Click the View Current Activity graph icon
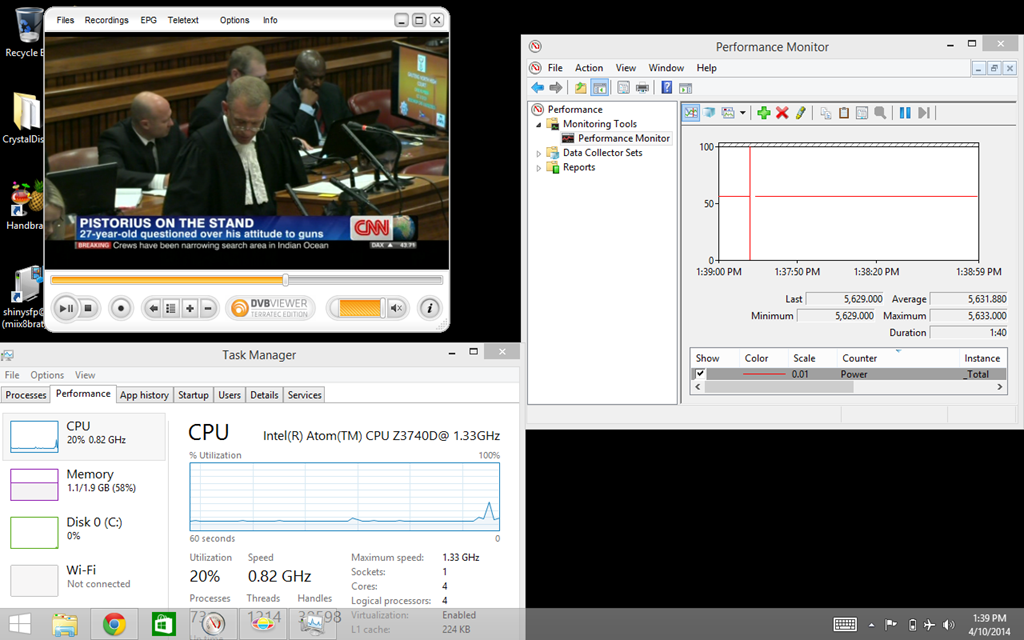This screenshot has width=1024, height=640. [x=691, y=113]
